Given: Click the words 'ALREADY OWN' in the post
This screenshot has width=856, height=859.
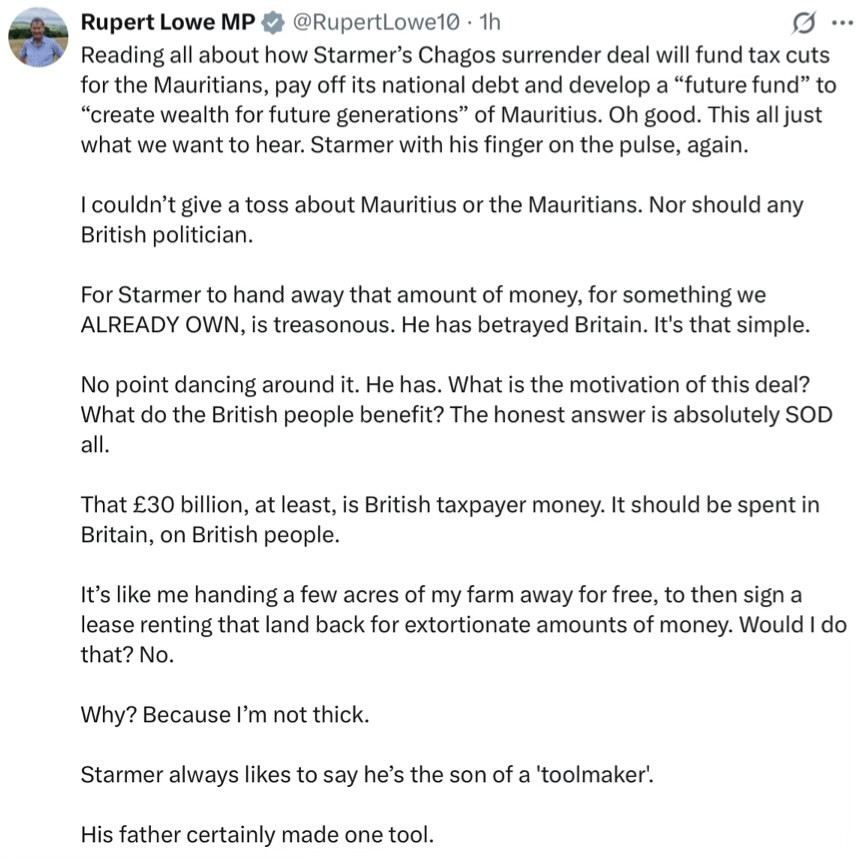Looking at the screenshot, I should click(160, 325).
